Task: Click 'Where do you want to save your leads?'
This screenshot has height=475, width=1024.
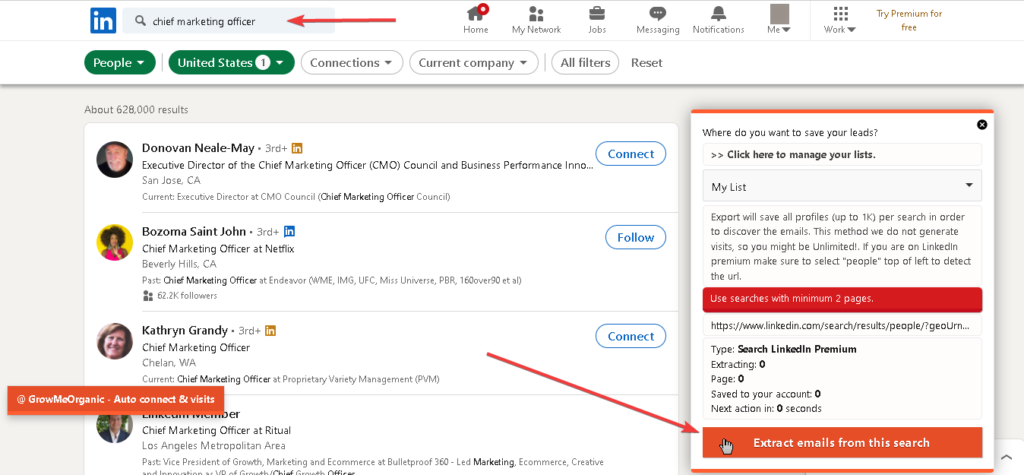Action: [790, 133]
